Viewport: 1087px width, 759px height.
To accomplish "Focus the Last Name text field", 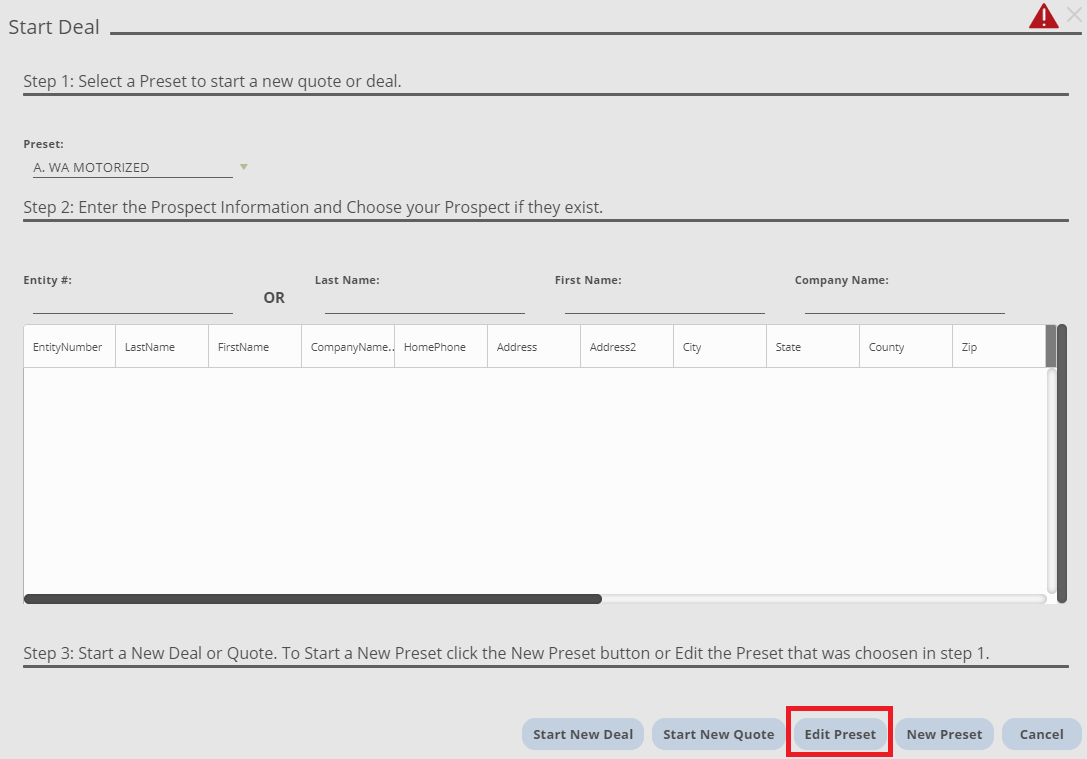I will (424, 301).
